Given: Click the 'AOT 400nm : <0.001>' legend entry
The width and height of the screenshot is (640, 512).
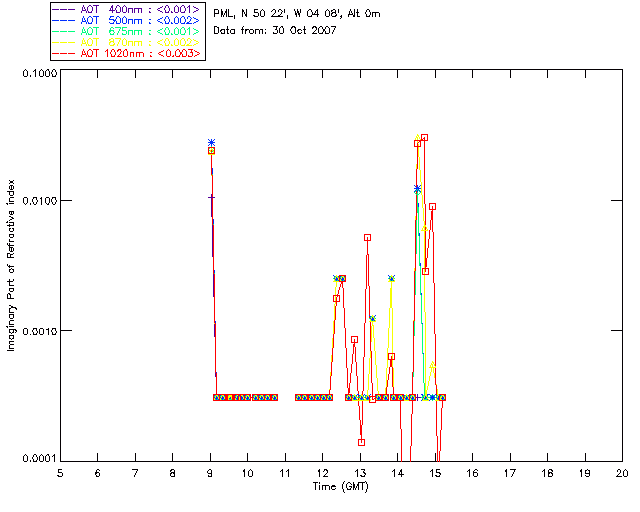Looking at the screenshot, I should click(x=126, y=9).
